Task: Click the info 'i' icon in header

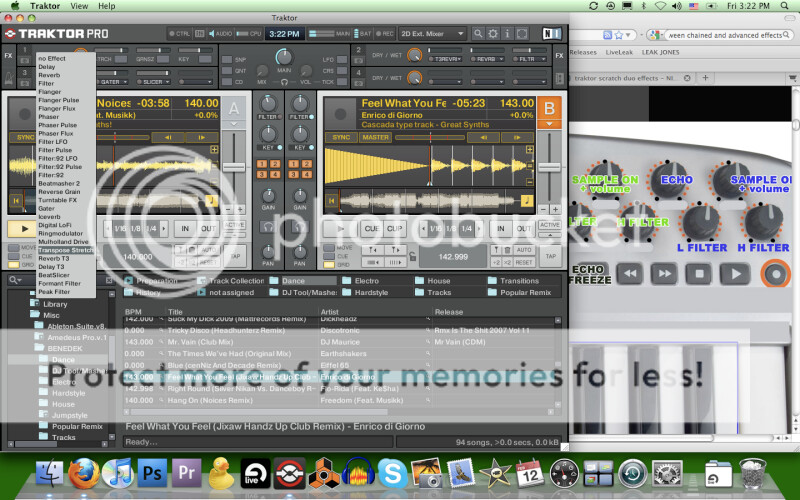Action: click(507, 34)
